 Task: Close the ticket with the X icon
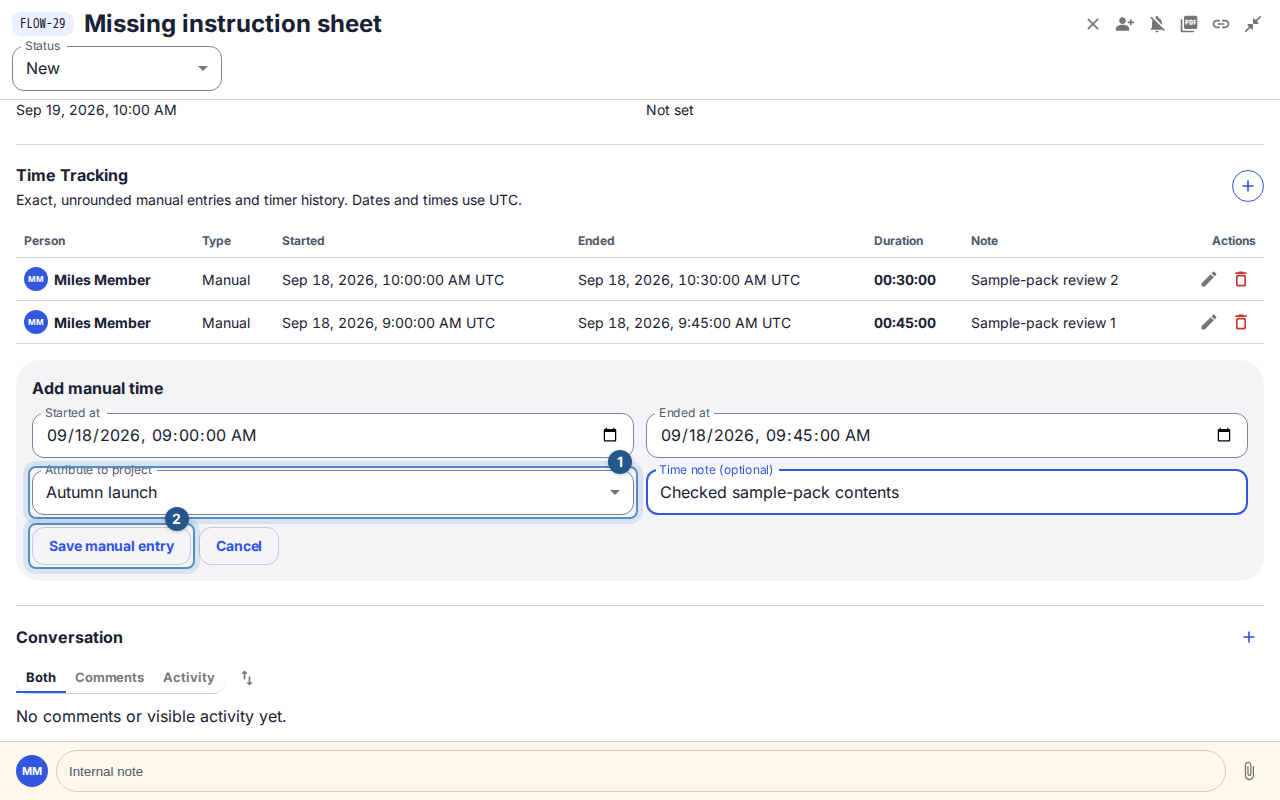(1093, 24)
